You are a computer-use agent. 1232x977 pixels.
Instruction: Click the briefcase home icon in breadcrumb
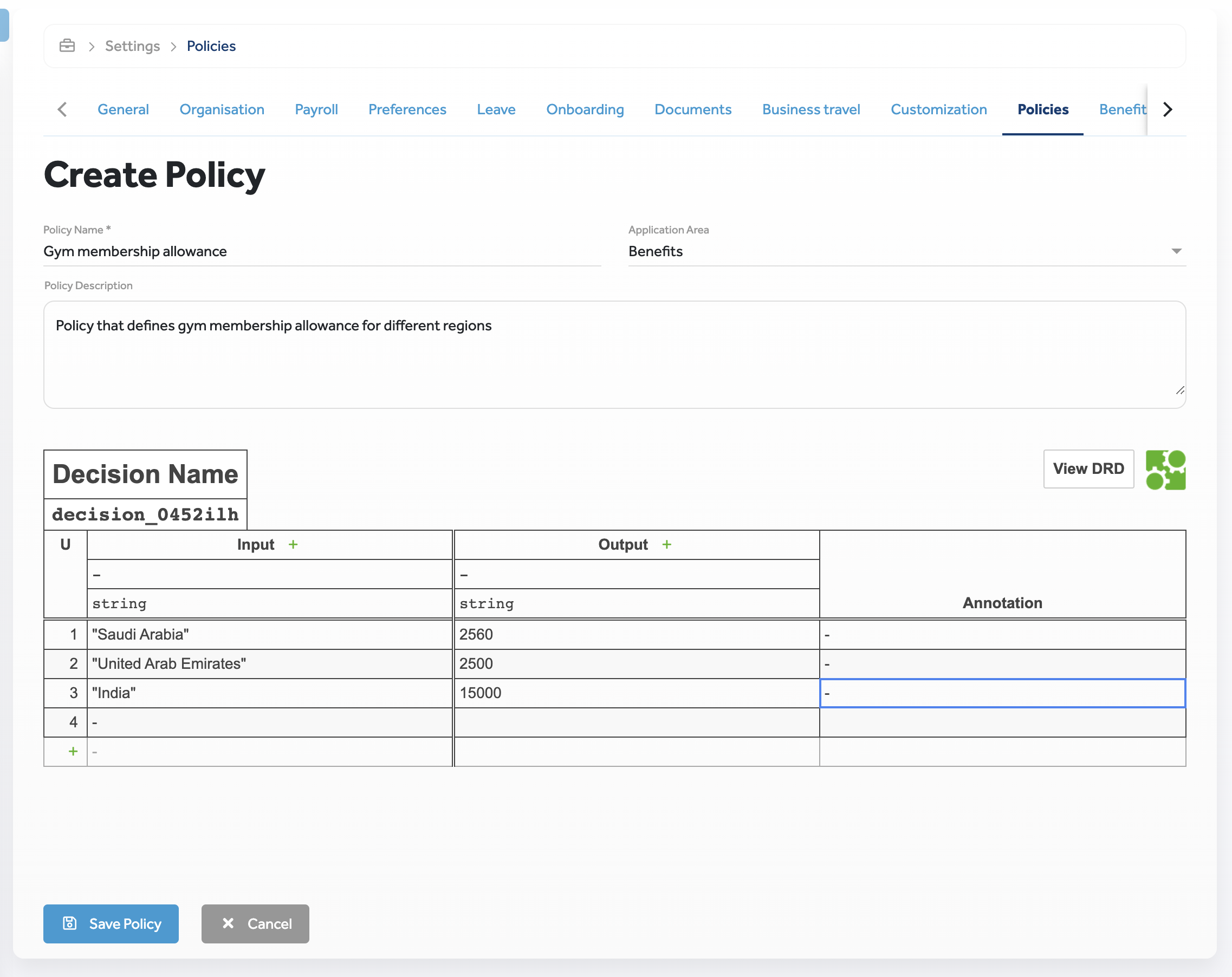pyautogui.click(x=67, y=45)
